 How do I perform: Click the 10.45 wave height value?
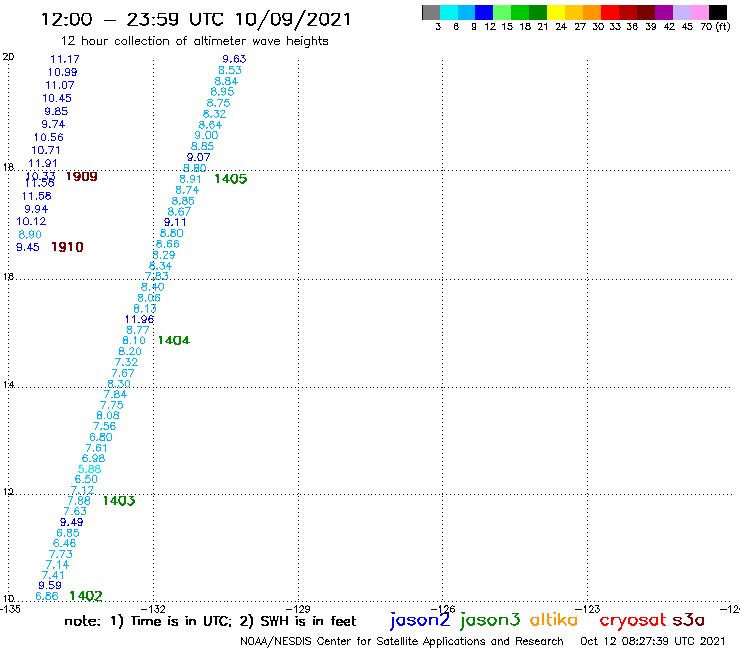pyautogui.click(x=57, y=98)
